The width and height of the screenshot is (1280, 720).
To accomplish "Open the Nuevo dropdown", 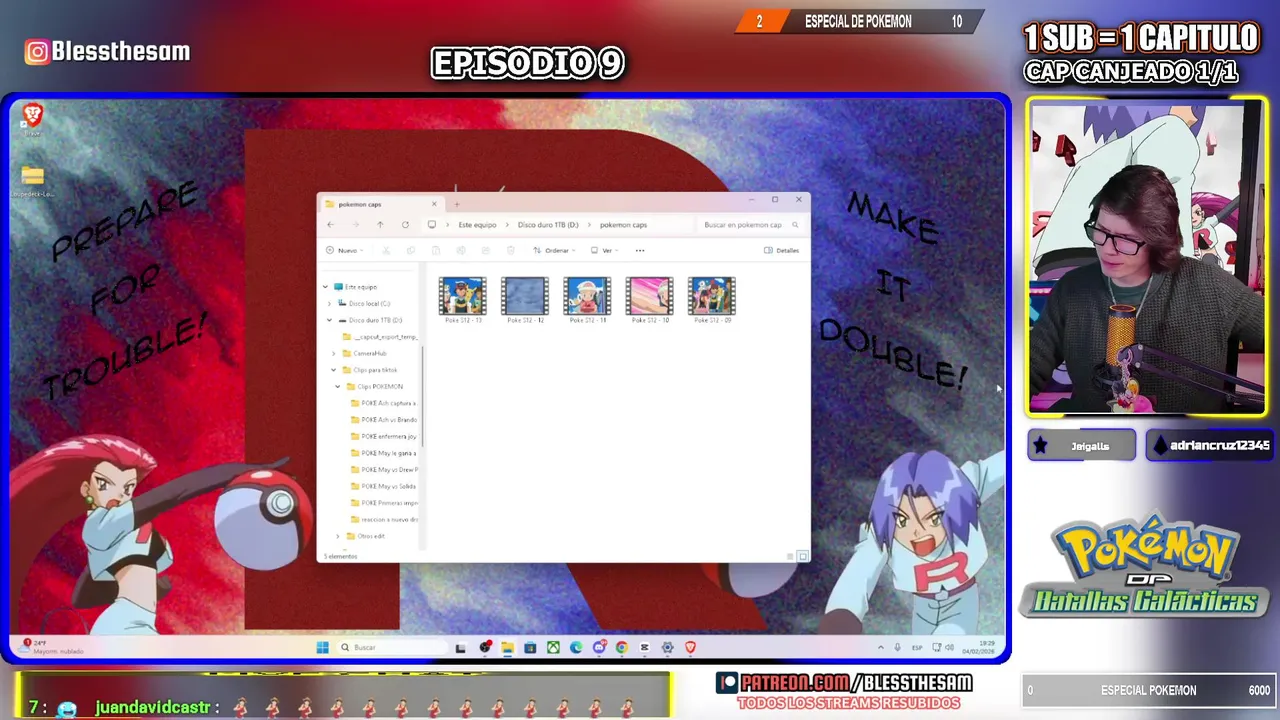I will point(345,250).
